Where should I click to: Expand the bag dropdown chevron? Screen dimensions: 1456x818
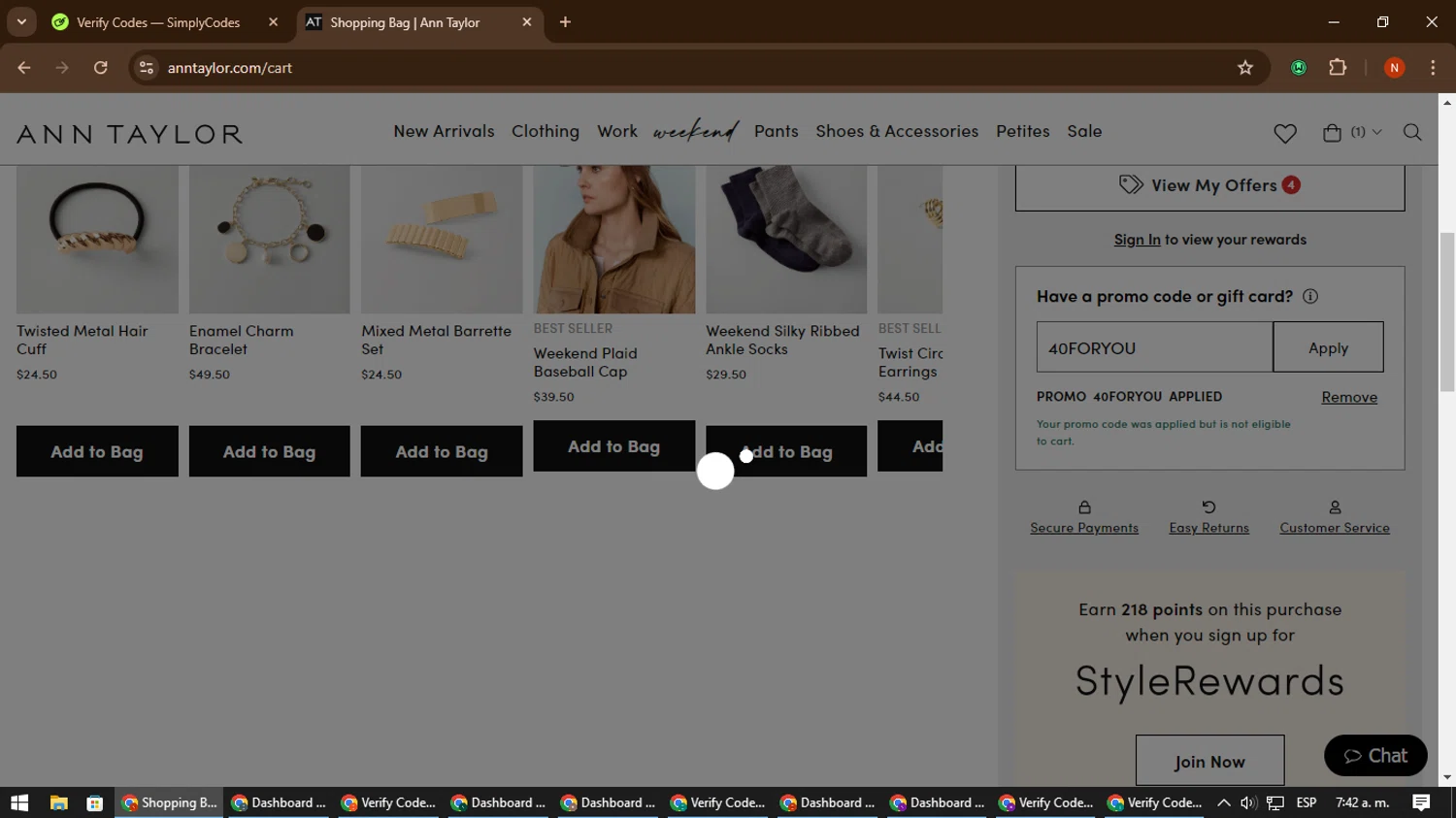pos(1376,132)
